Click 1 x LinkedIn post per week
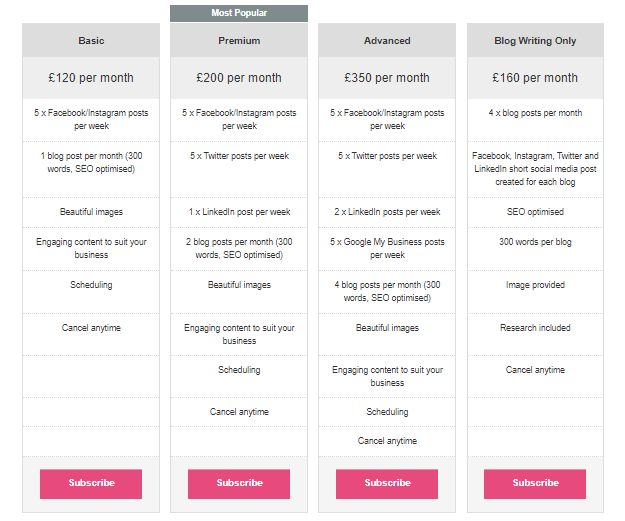The height and width of the screenshot is (521, 625). [x=239, y=212]
